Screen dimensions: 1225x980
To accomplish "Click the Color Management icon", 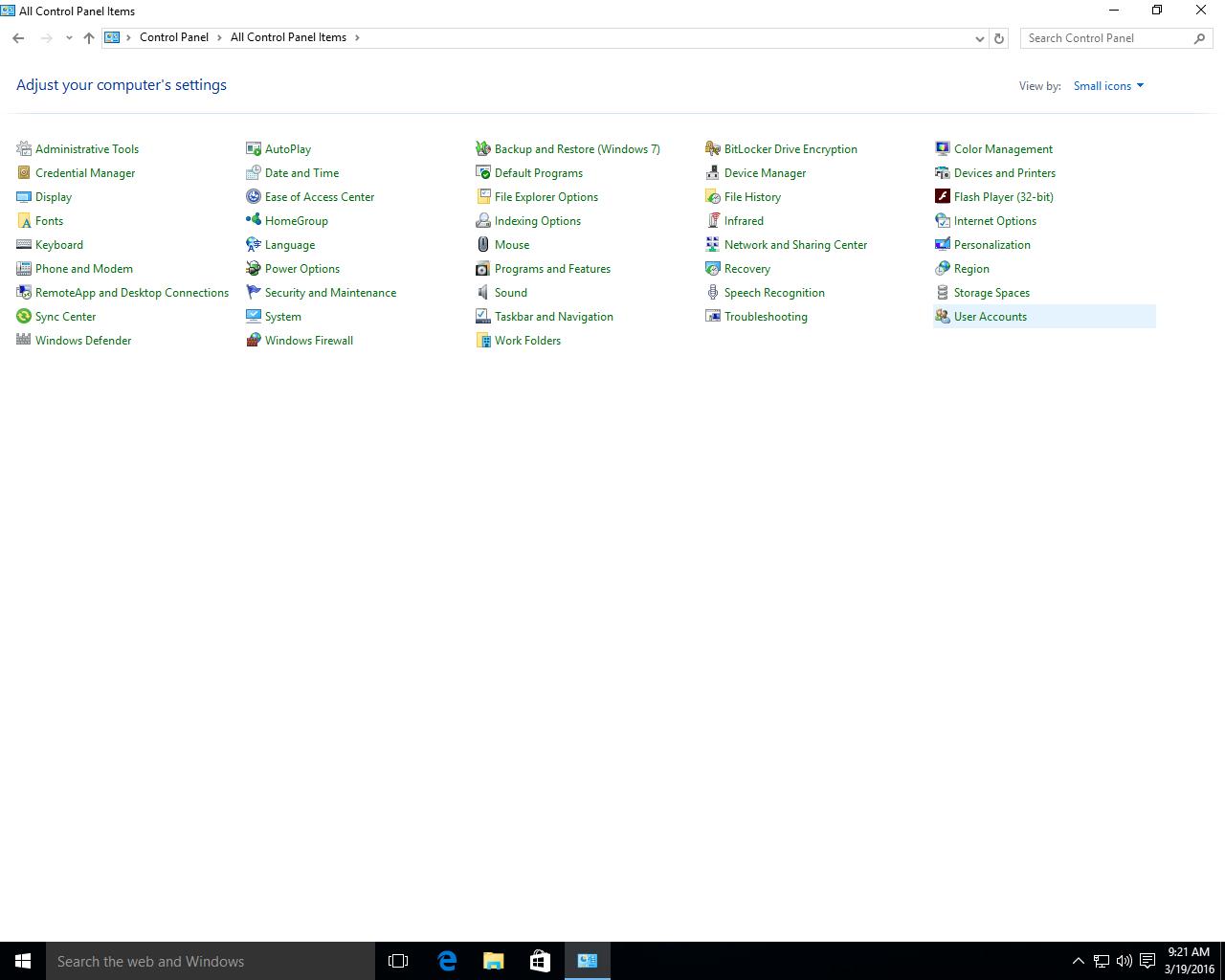I will (x=943, y=148).
